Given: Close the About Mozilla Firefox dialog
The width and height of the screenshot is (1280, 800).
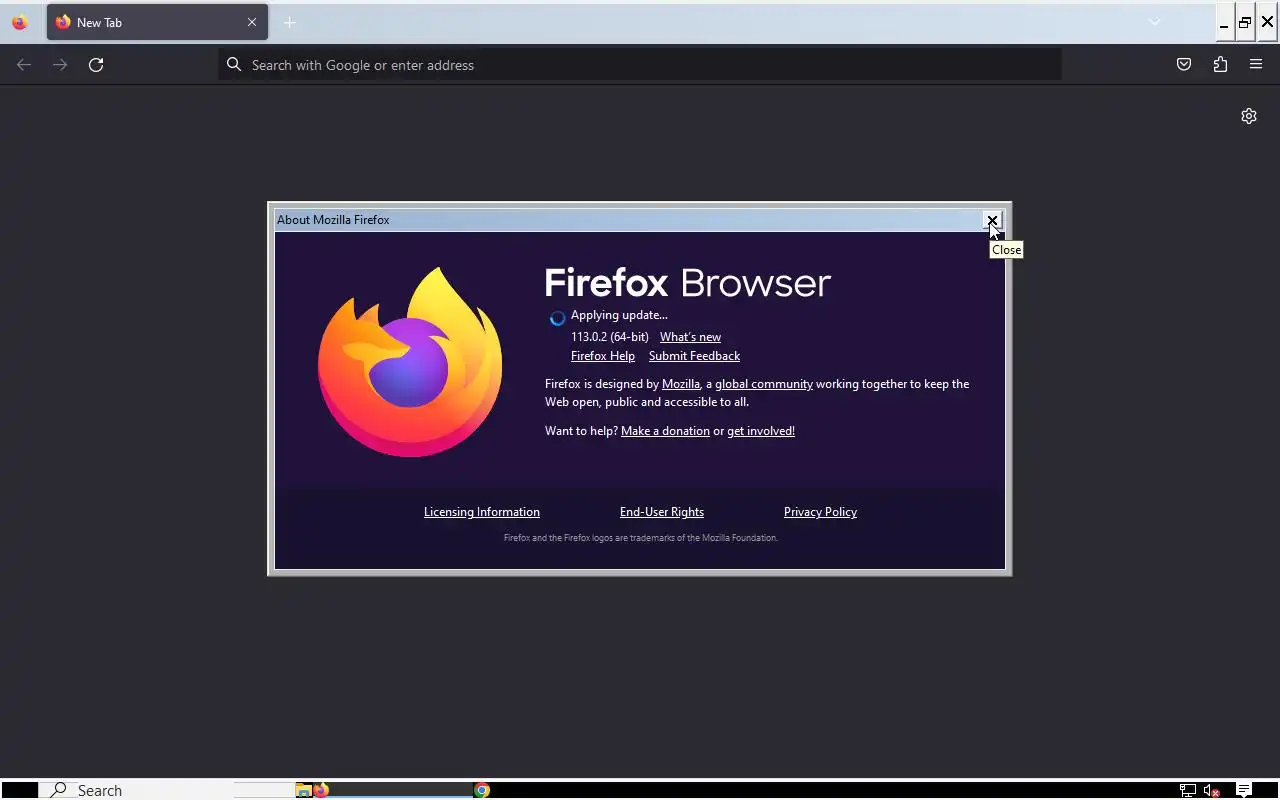Looking at the screenshot, I should (x=992, y=220).
